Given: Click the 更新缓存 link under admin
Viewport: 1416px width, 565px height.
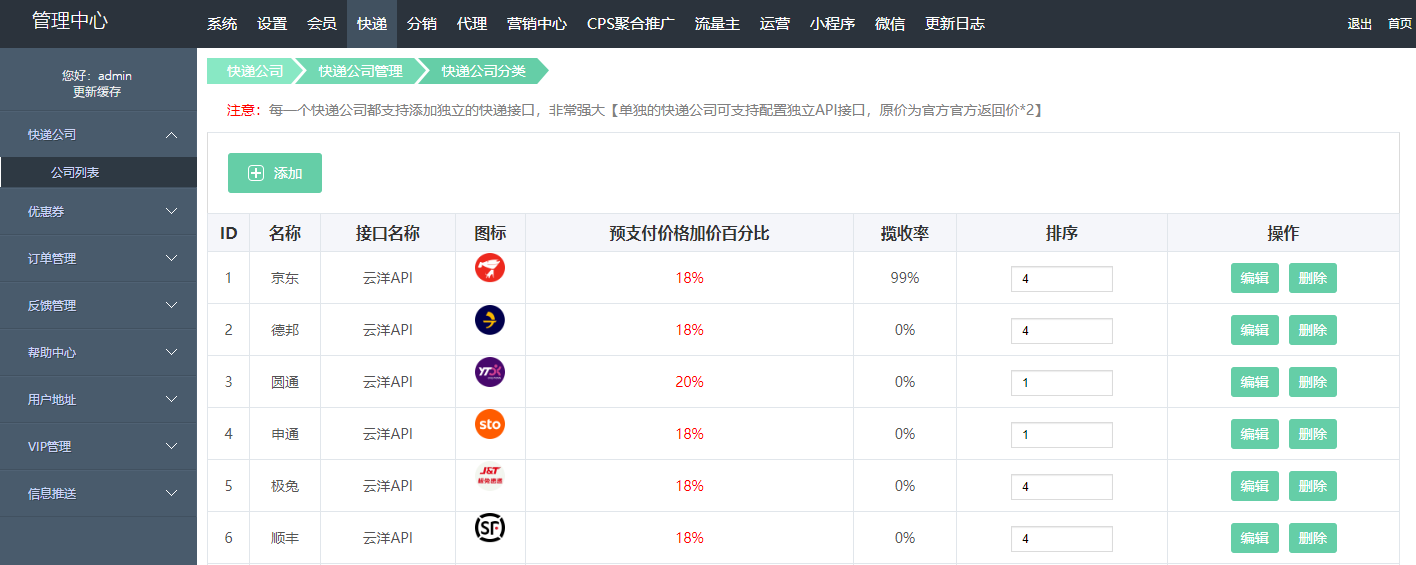Looking at the screenshot, I should (x=97, y=92).
